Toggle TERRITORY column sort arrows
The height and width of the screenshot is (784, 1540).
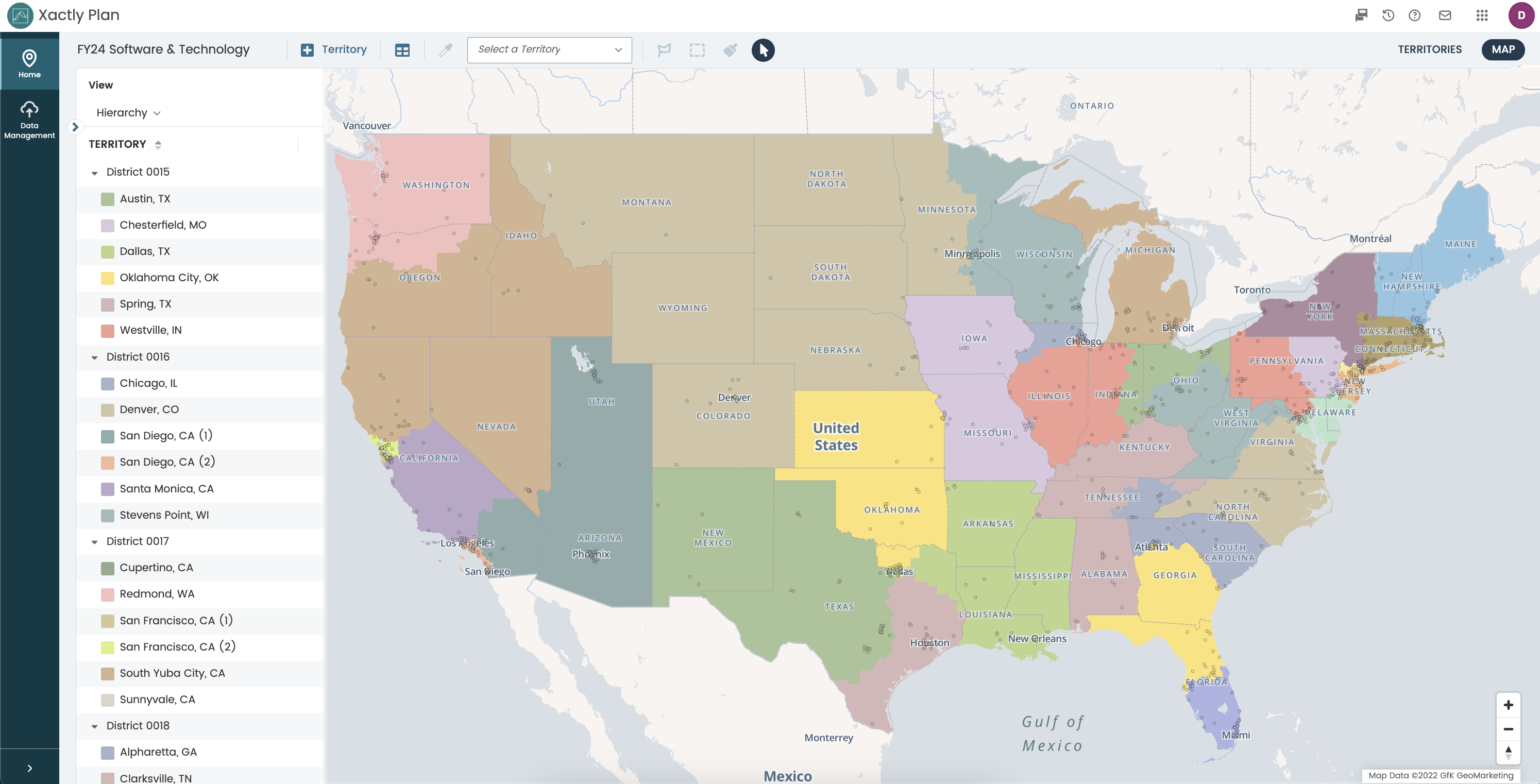tap(158, 145)
